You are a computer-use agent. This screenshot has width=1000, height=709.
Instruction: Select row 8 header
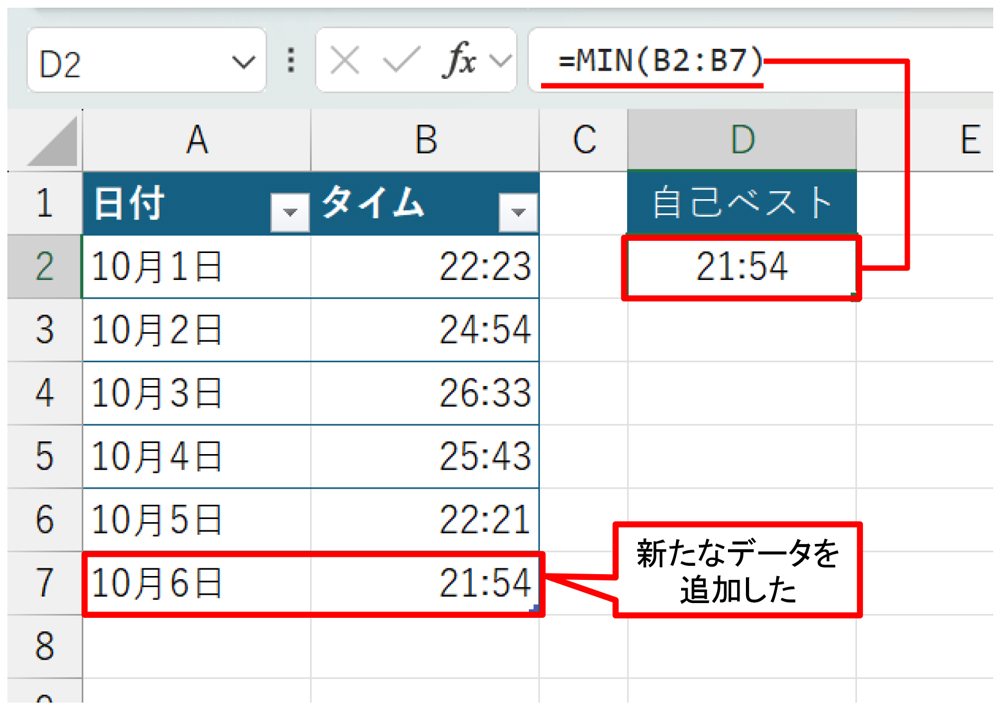[45, 646]
